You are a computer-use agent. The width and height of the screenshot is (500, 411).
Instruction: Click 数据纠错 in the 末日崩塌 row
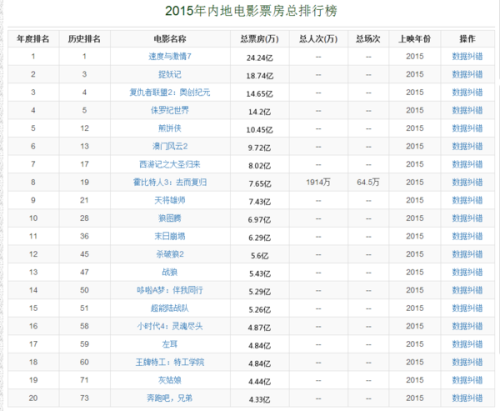coord(467,236)
